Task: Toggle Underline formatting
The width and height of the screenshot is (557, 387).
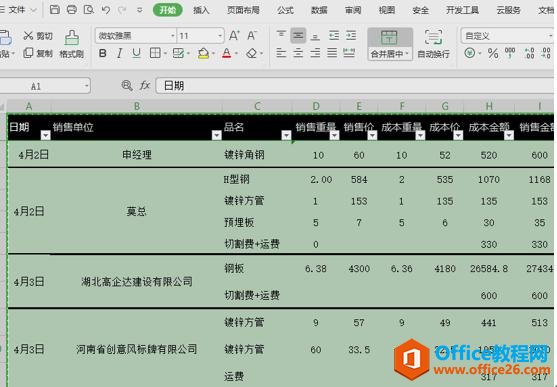Action: point(136,53)
